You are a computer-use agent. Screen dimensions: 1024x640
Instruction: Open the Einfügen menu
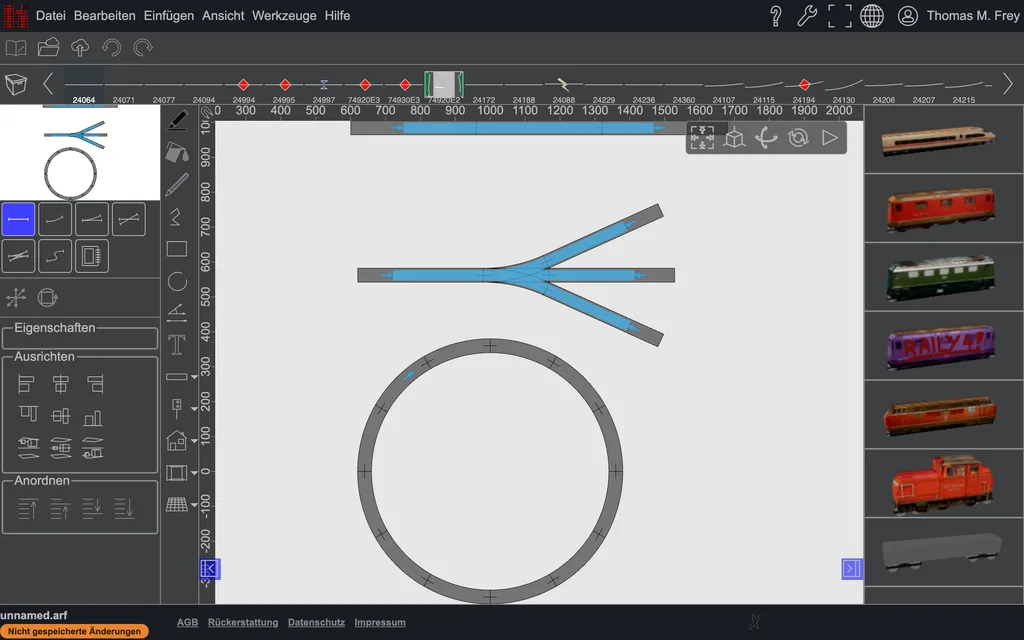click(168, 16)
